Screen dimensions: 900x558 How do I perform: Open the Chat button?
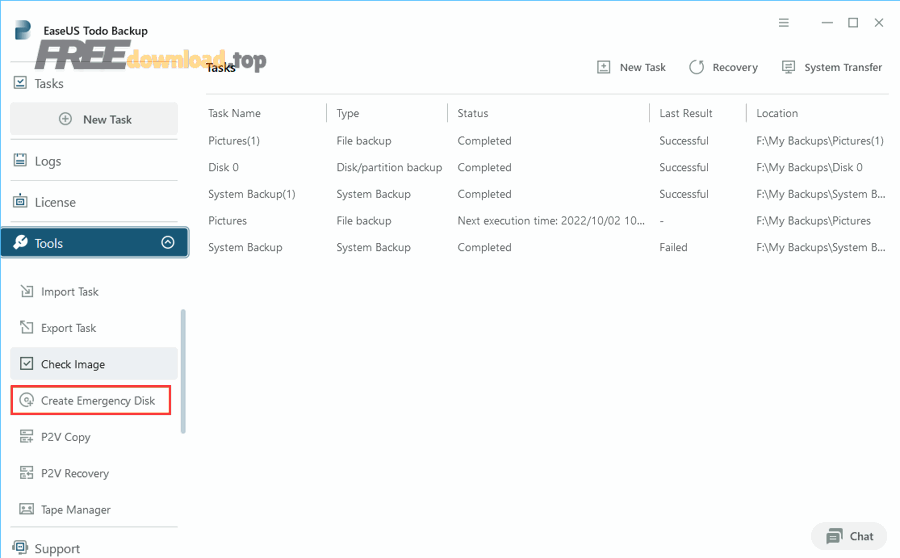click(849, 536)
